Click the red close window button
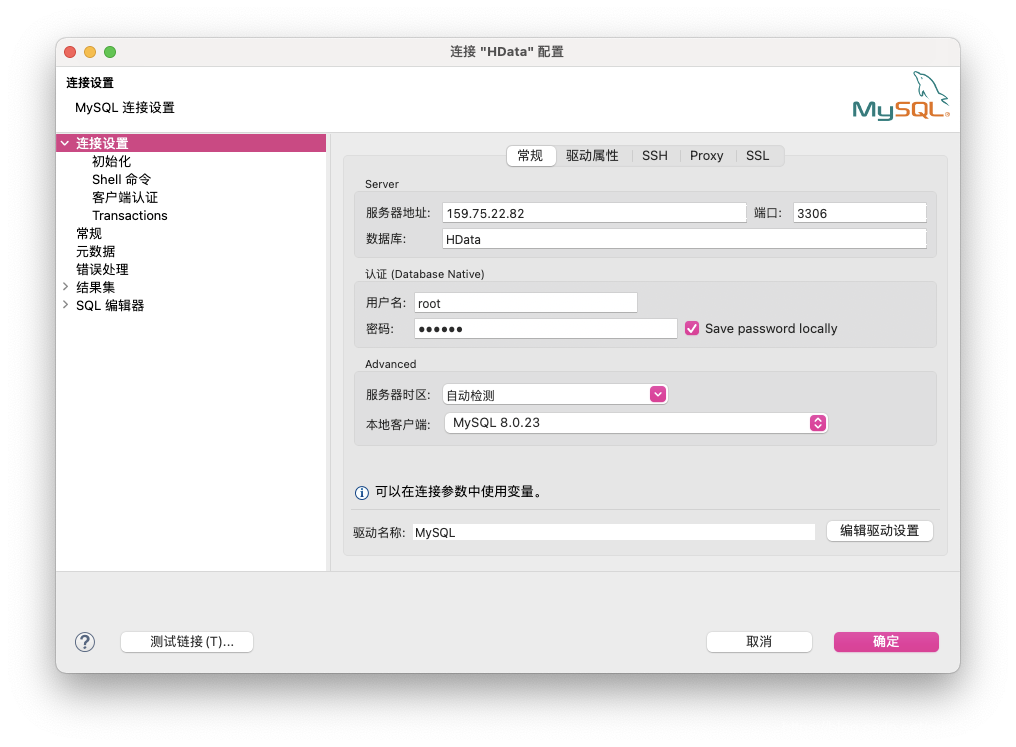Screen dimensions: 1016x747 click(x=70, y=52)
